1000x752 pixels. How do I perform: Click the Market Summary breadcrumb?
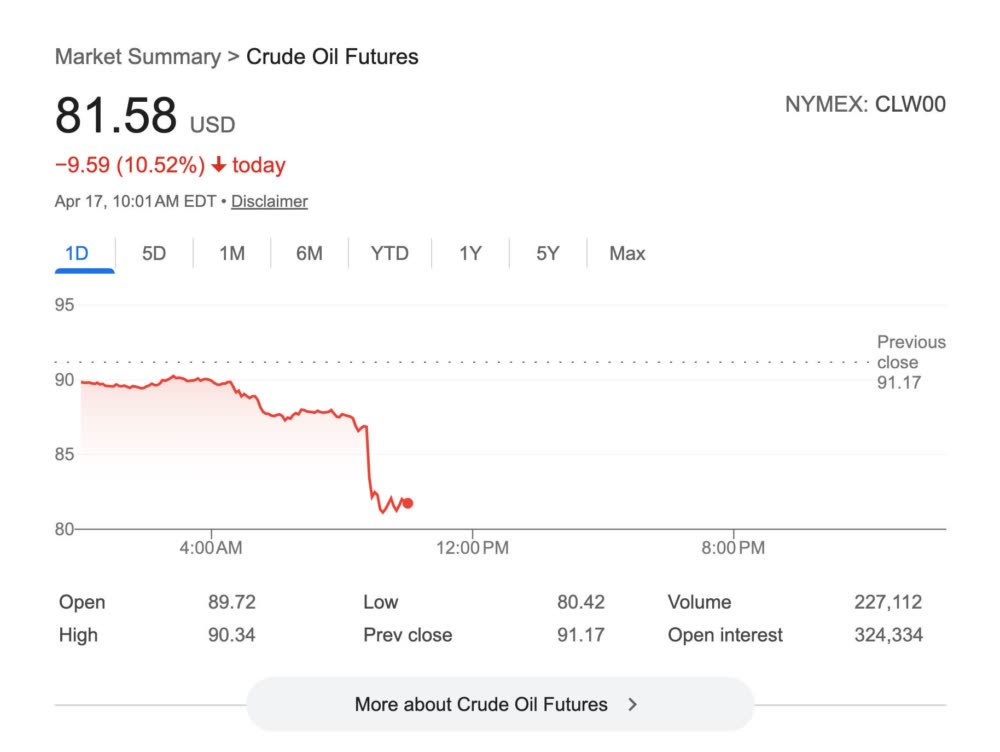tap(137, 57)
